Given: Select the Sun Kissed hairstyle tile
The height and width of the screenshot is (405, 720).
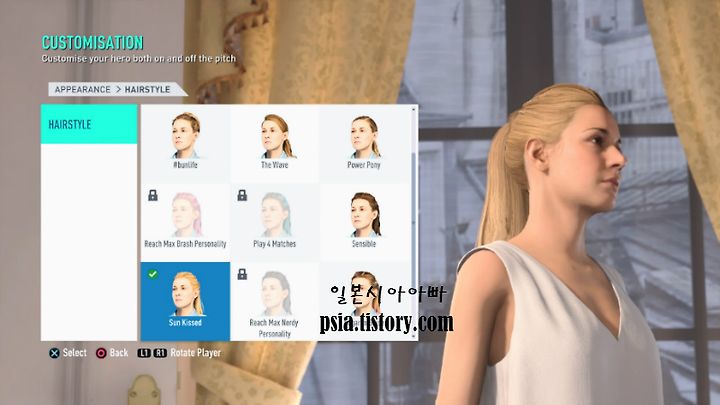Looking at the screenshot, I should pos(186,301).
